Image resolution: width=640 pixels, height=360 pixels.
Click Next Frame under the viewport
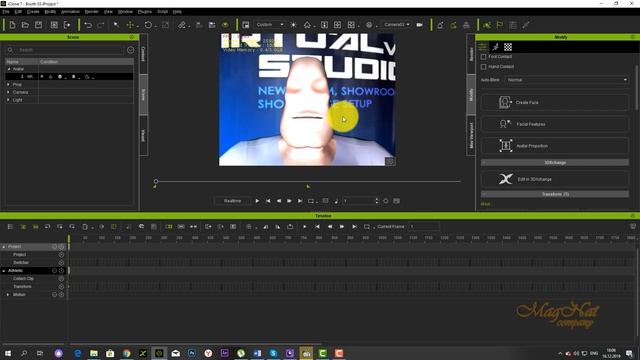point(289,201)
